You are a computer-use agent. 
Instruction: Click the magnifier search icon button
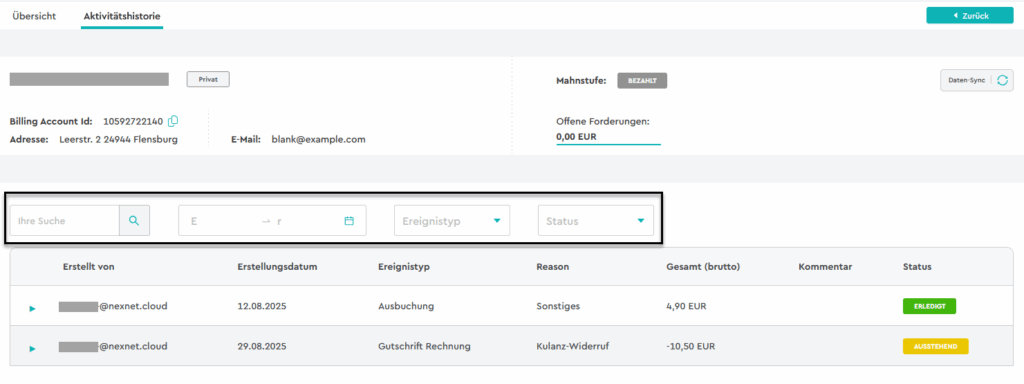click(134, 221)
